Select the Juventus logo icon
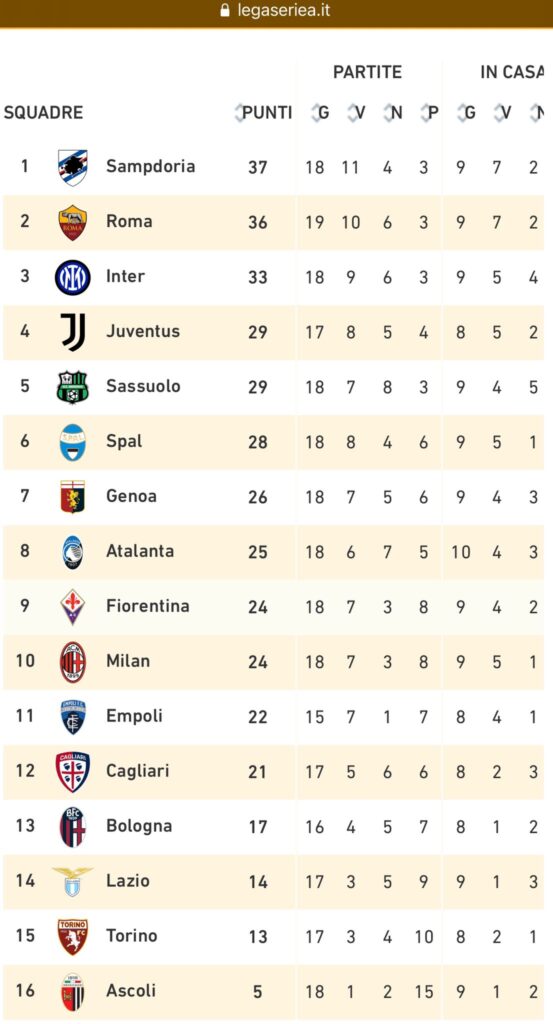The width and height of the screenshot is (553, 1024). [73, 332]
